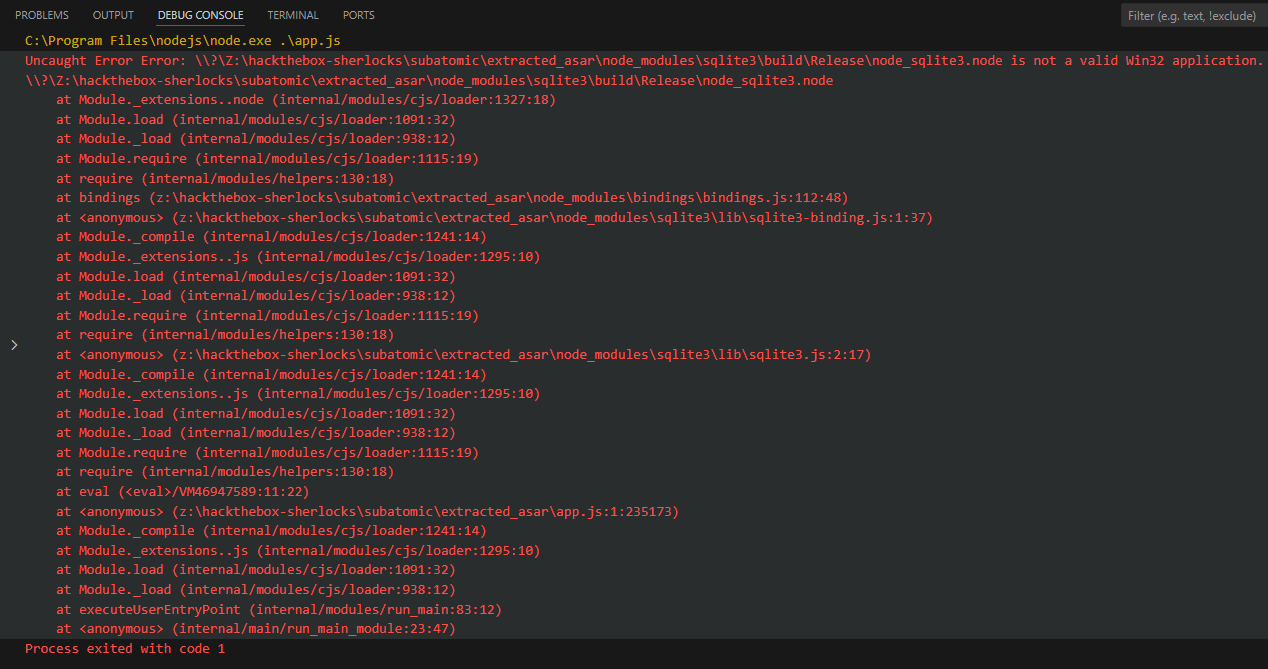
Task: Switch to the Terminal tab
Action: (x=293, y=15)
